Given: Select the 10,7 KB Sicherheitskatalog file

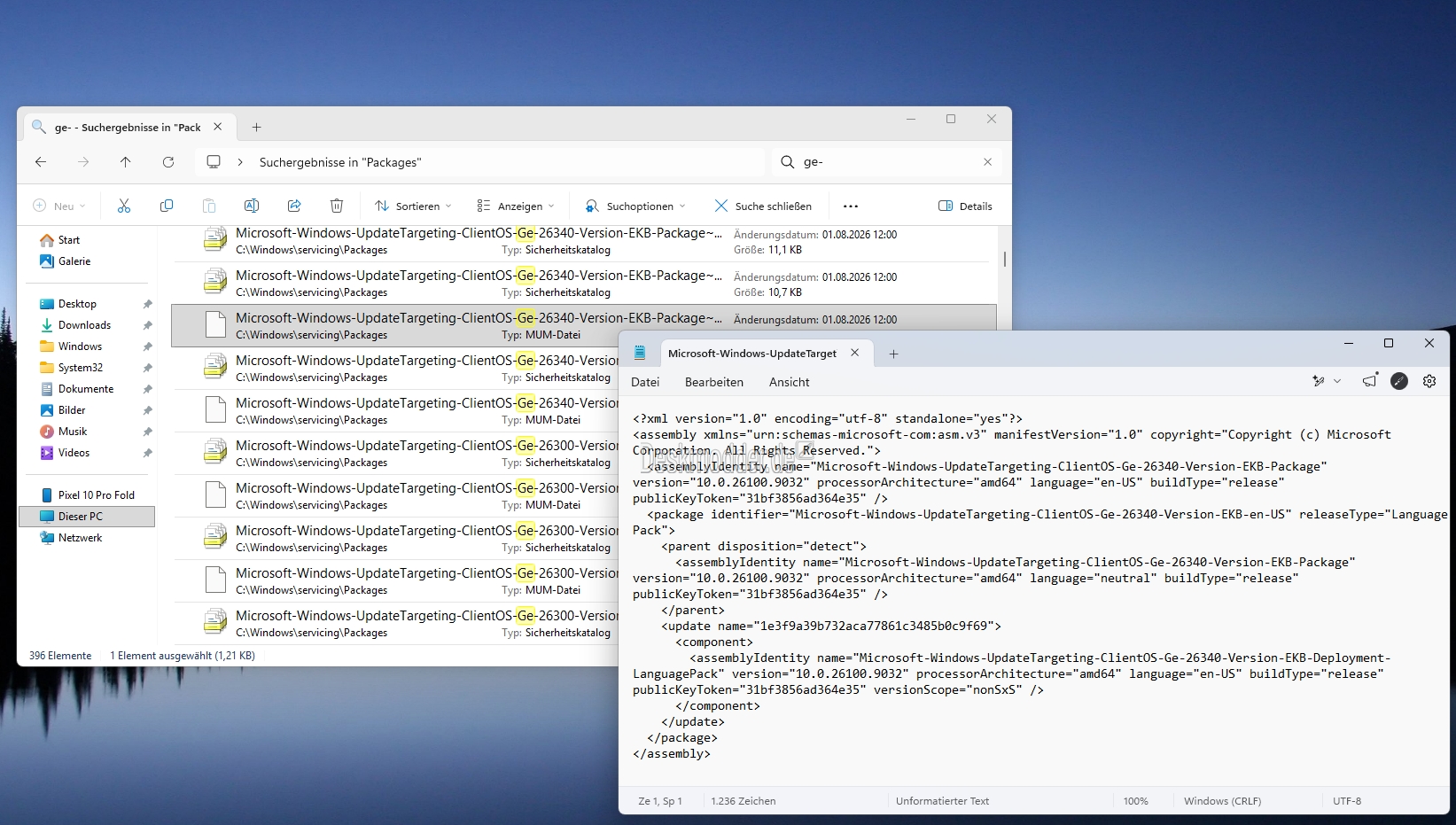Looking at the screenshot, I should (x=584, y=284).
